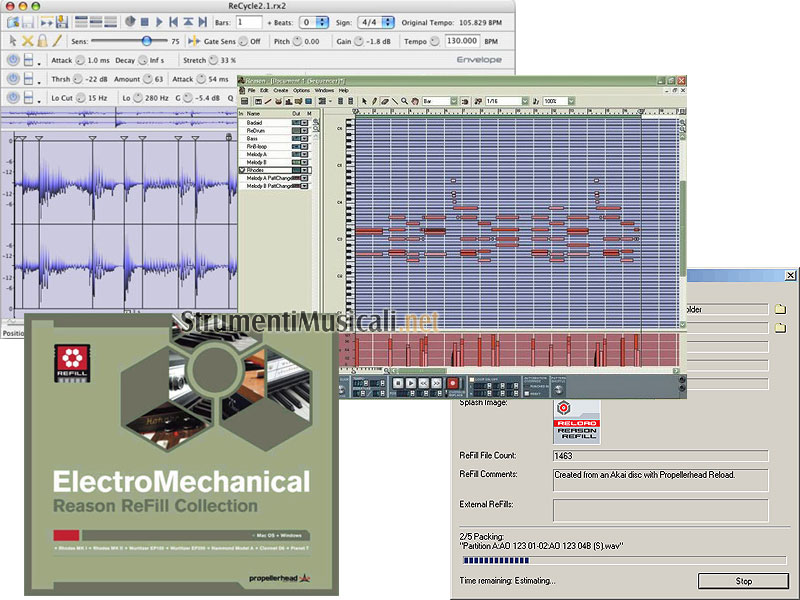Click the Reason transport play button
The width and height of the screenshot is (800, 600).
411,382
